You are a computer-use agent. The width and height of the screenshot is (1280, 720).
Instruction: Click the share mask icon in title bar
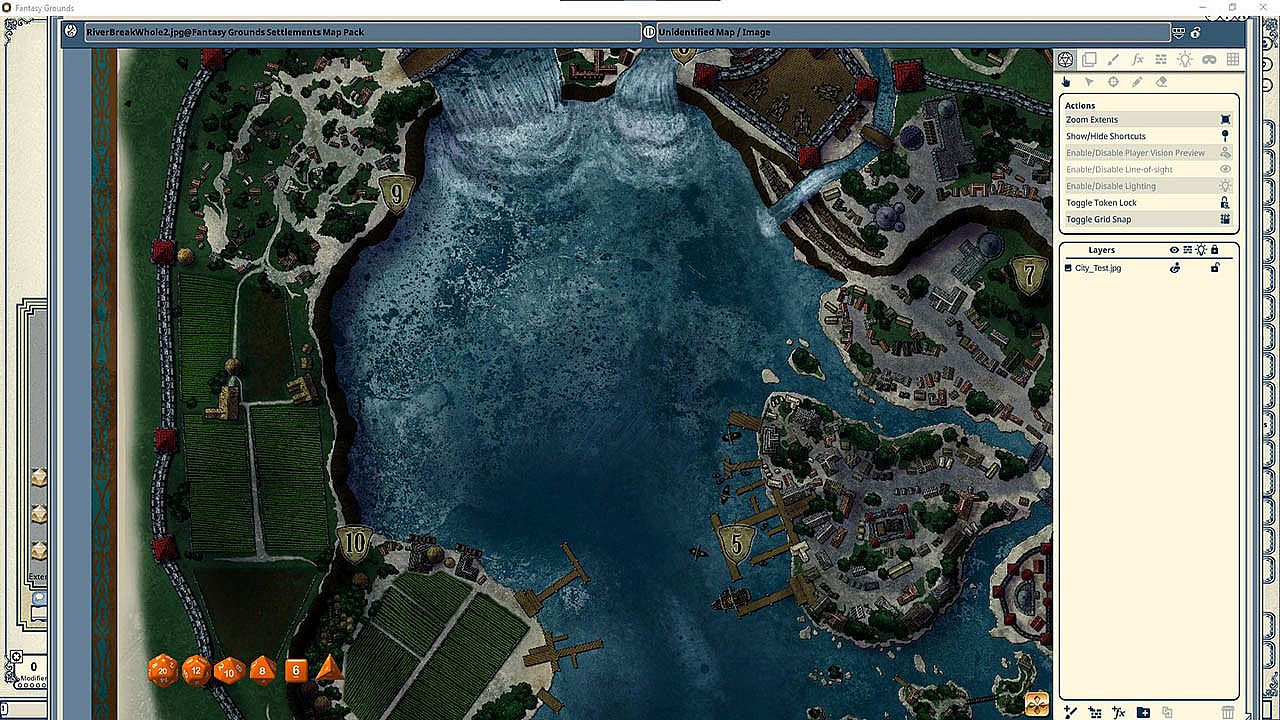1179,33
